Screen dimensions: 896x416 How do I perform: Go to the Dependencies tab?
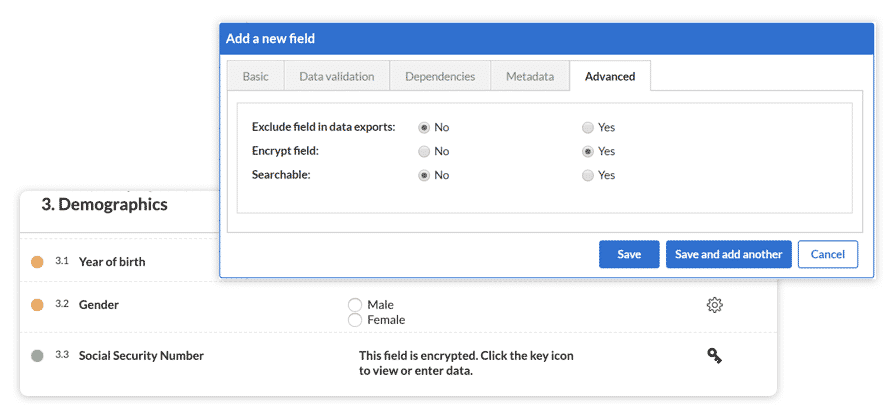(x=440, y=77)
